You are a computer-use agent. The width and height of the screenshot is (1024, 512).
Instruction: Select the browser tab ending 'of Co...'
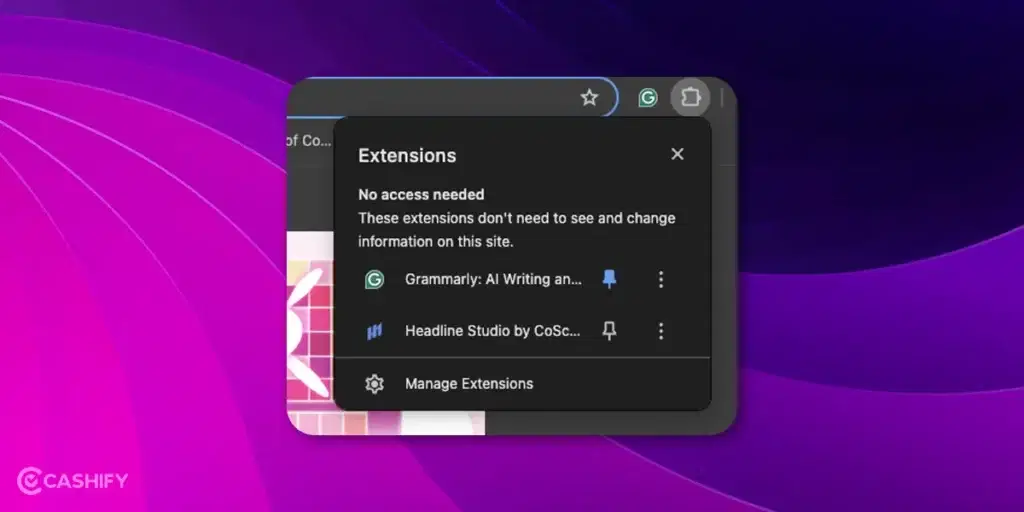click(311, 140)
